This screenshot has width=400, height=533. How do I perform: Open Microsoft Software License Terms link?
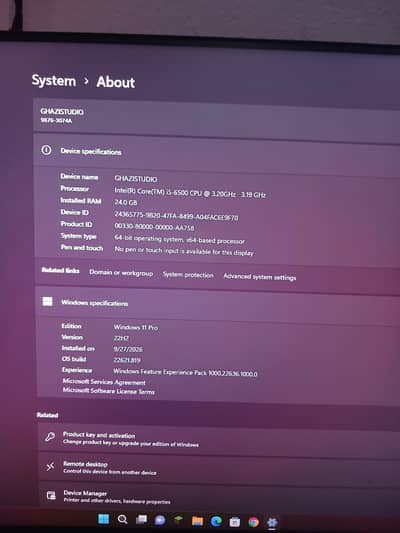[x=108, y=391]
